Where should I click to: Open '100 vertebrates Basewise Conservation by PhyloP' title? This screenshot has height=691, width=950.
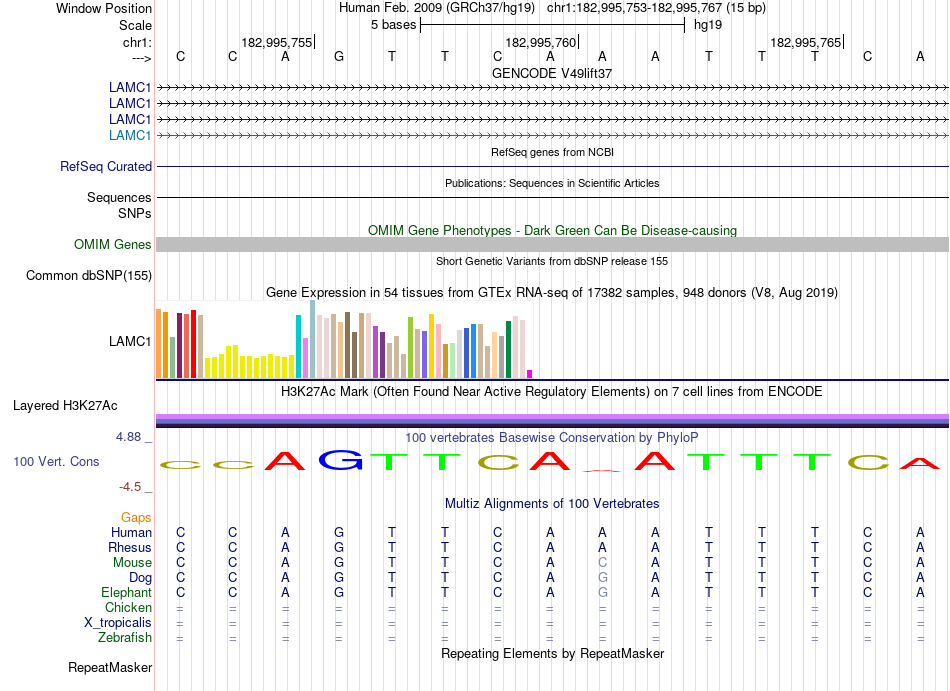[x=552, y=437]
